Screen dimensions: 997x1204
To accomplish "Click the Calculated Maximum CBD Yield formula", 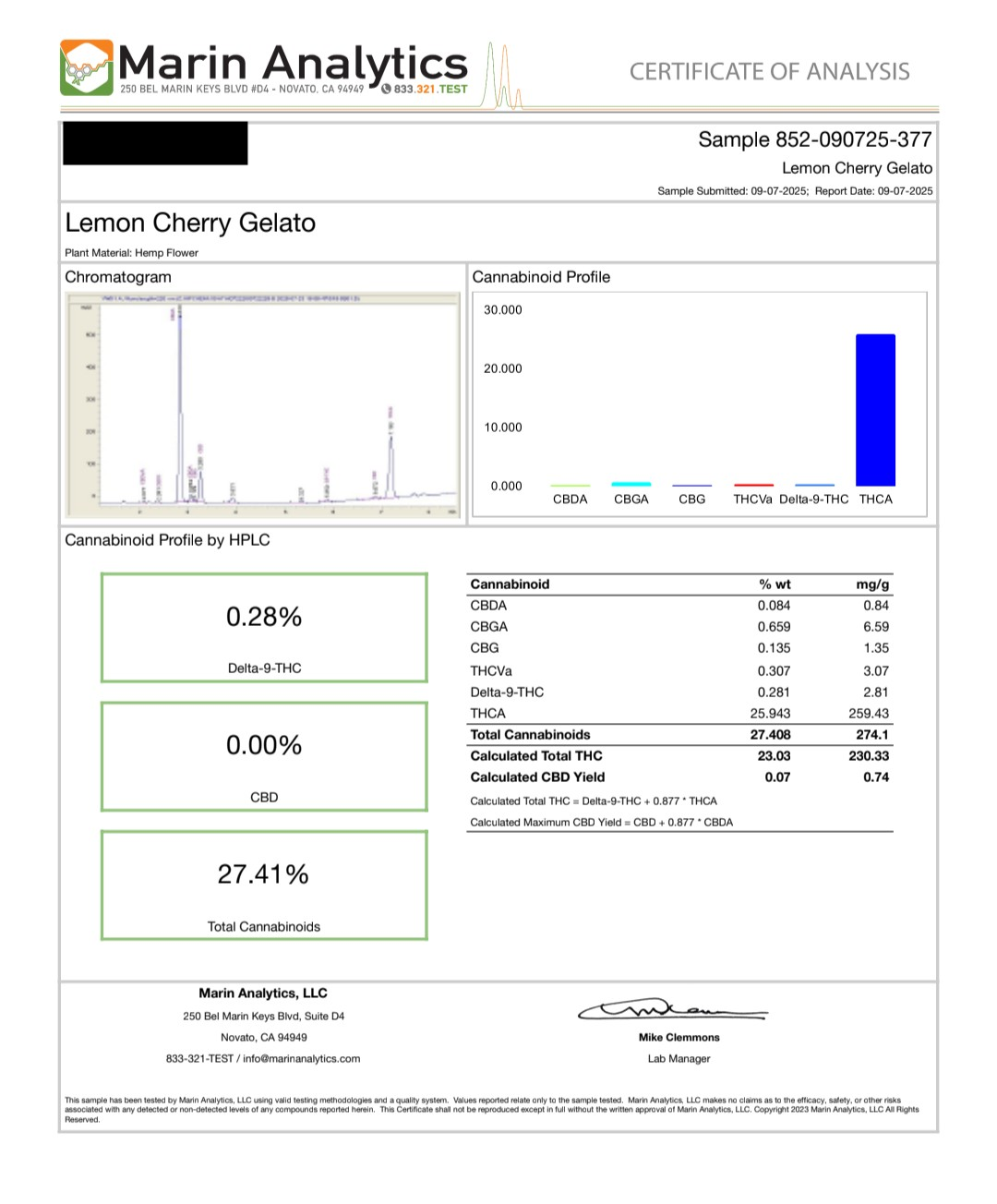I will click(601, 823).
